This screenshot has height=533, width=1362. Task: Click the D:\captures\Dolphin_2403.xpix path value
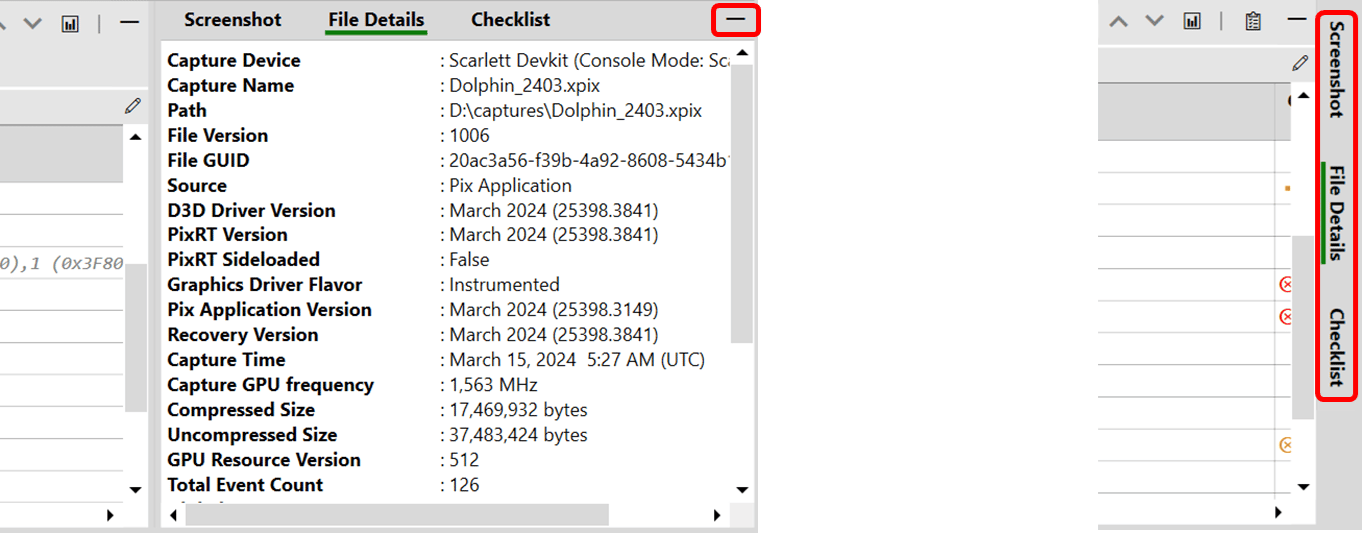[575, 111]
